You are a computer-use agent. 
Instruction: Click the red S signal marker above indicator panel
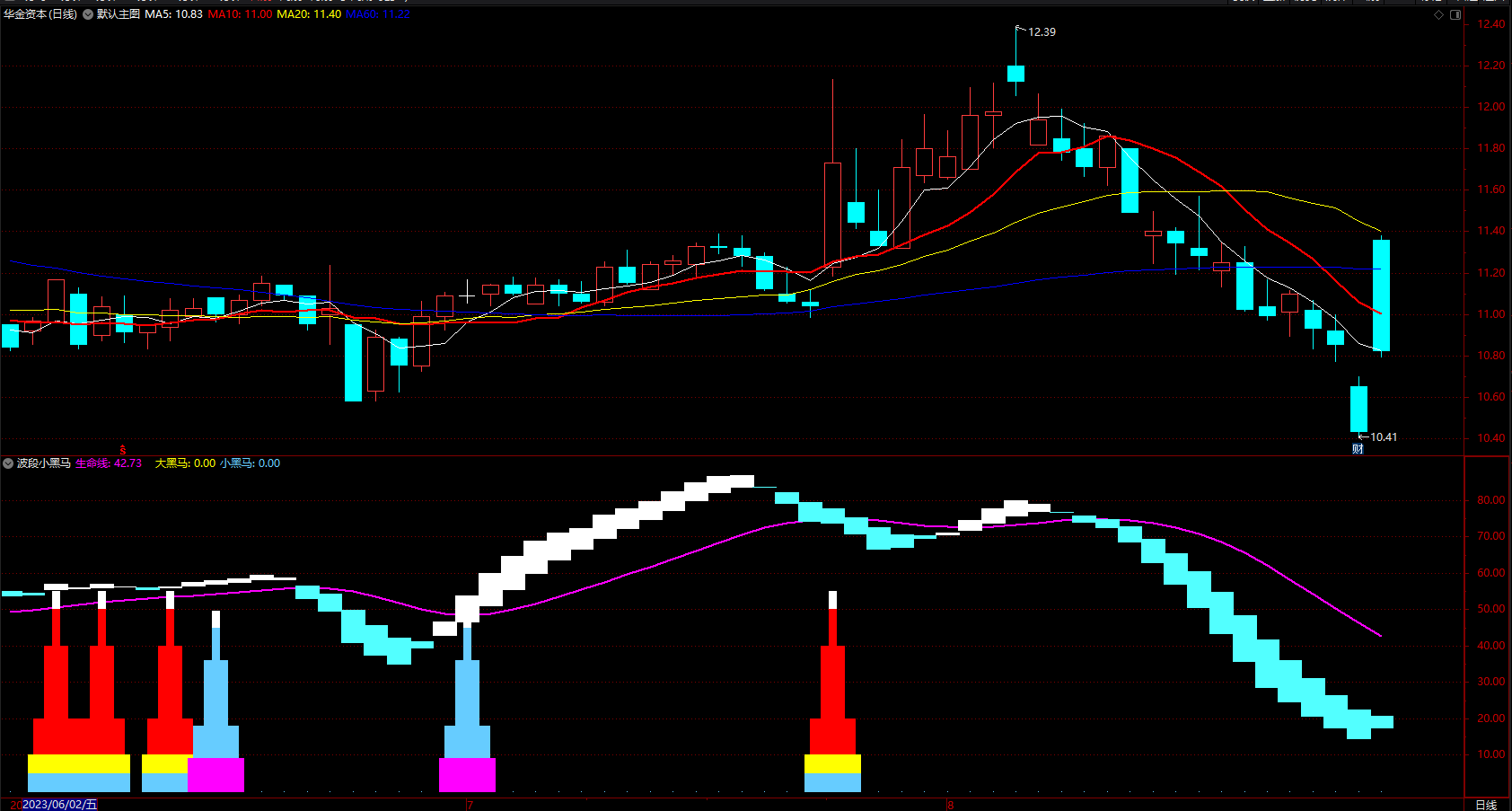pos(123,450)
